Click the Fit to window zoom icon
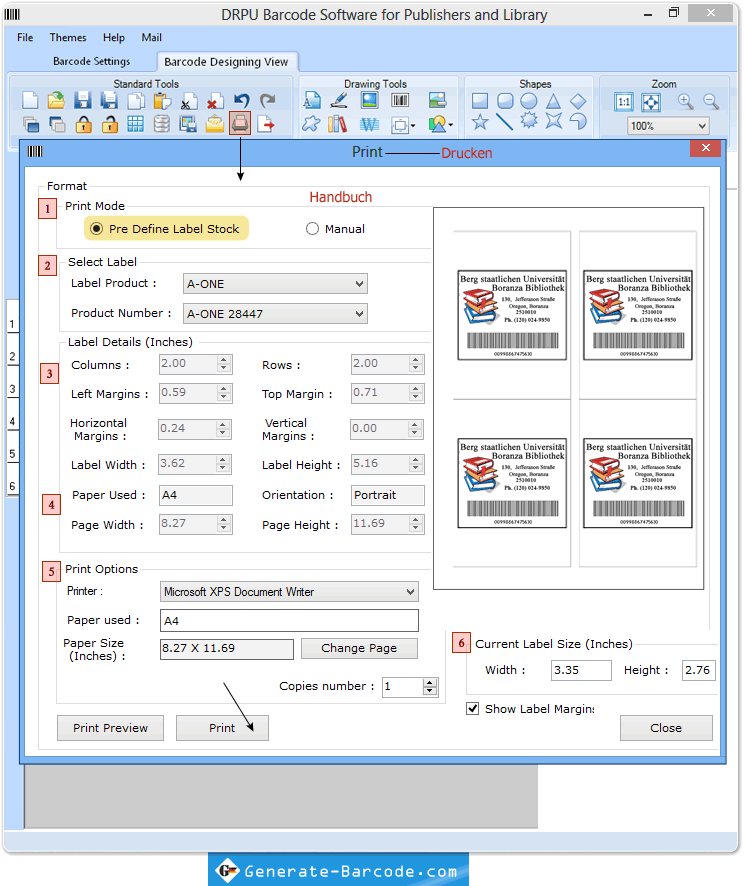 tap(651, 102)
